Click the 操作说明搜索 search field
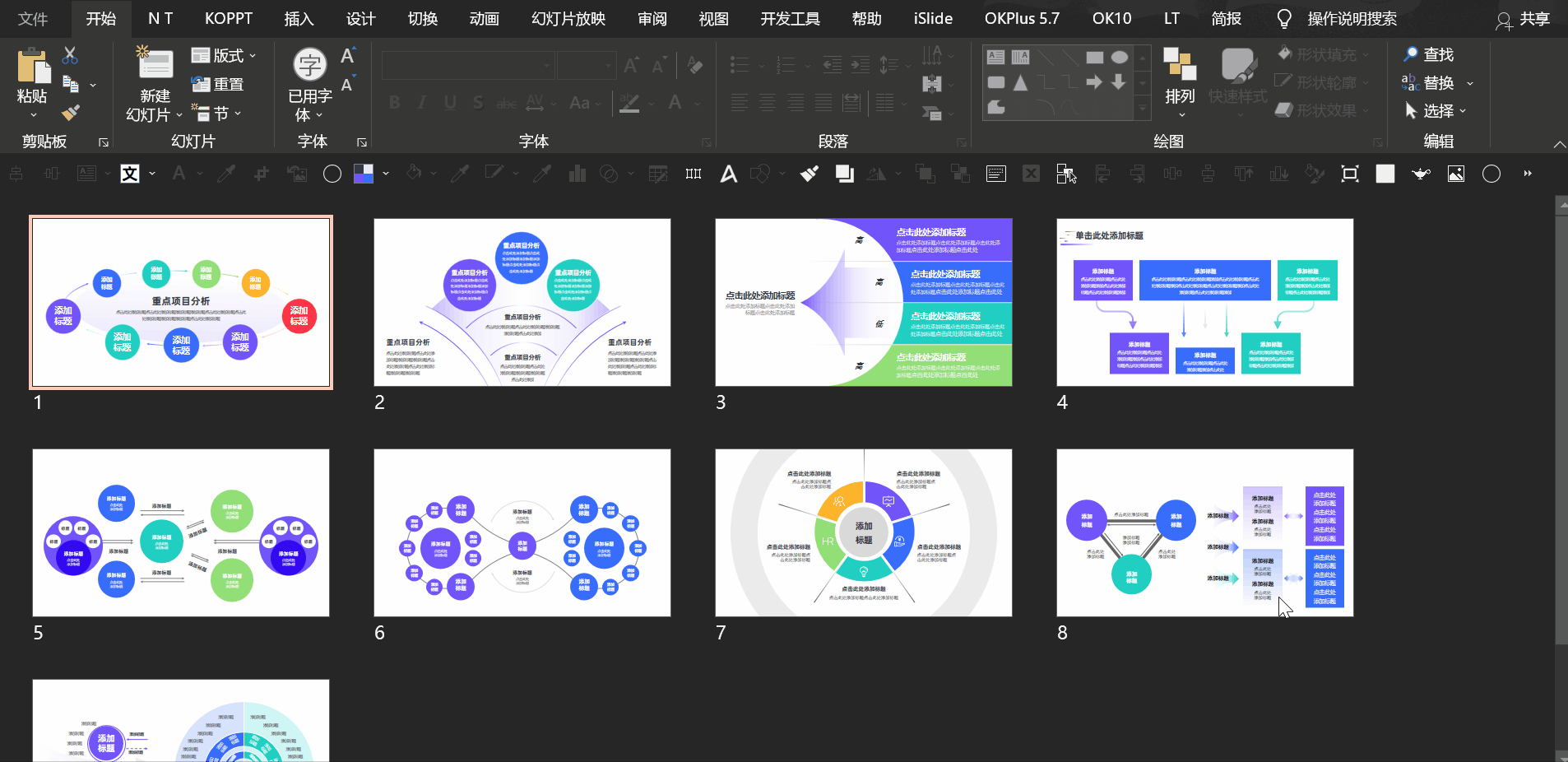Screen dimensions: 1568x762 (1352, 19)
